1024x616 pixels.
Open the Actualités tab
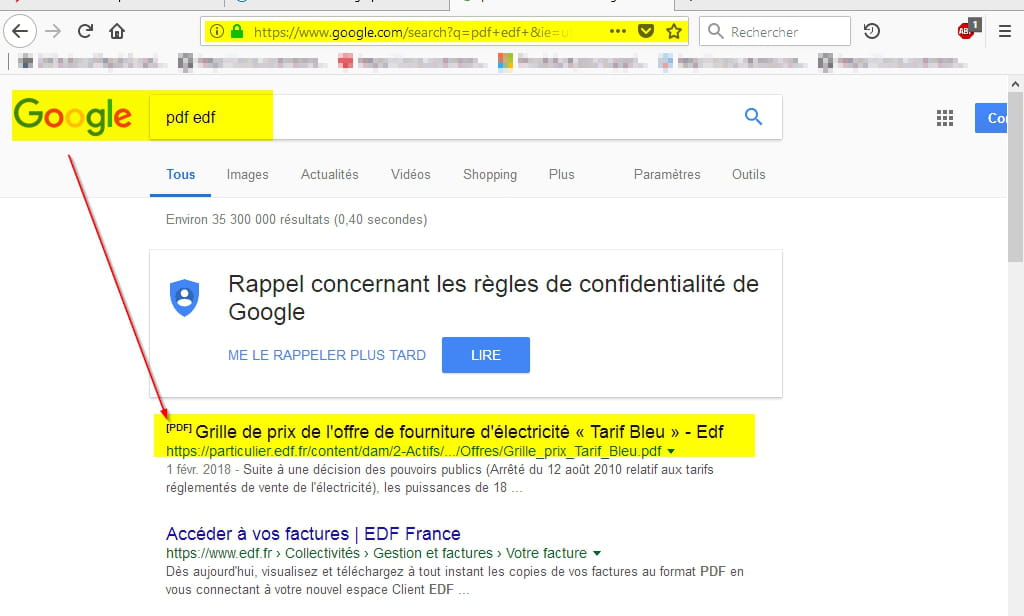tap(329, 174)
